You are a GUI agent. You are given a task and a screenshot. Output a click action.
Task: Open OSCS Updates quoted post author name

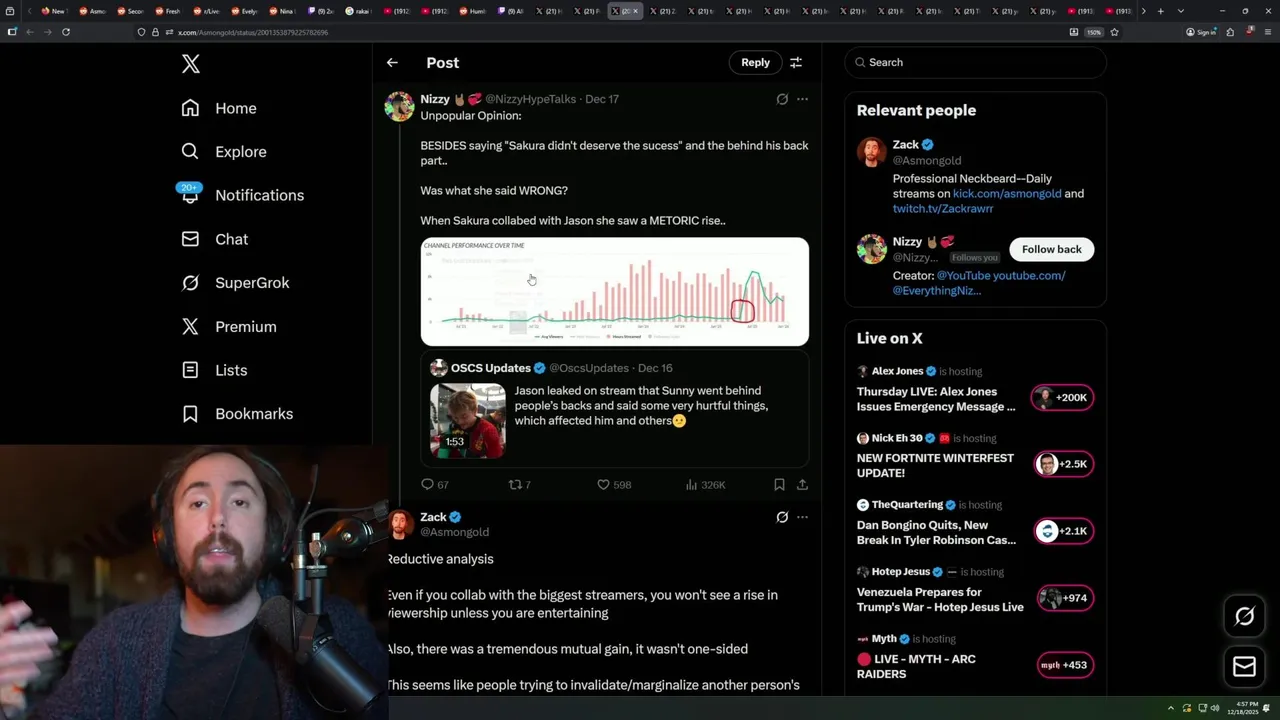pyautogui.click(x=491, y=368)
